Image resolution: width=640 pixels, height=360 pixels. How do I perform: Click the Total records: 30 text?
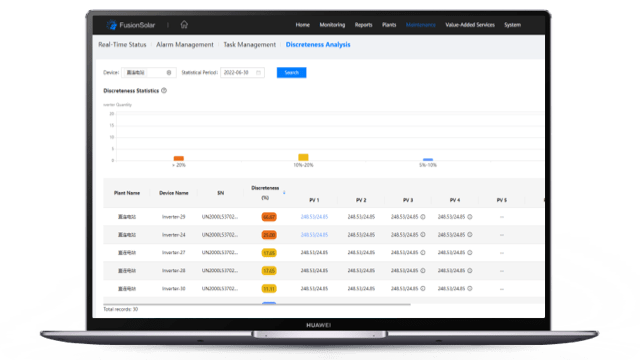[120, 309]
